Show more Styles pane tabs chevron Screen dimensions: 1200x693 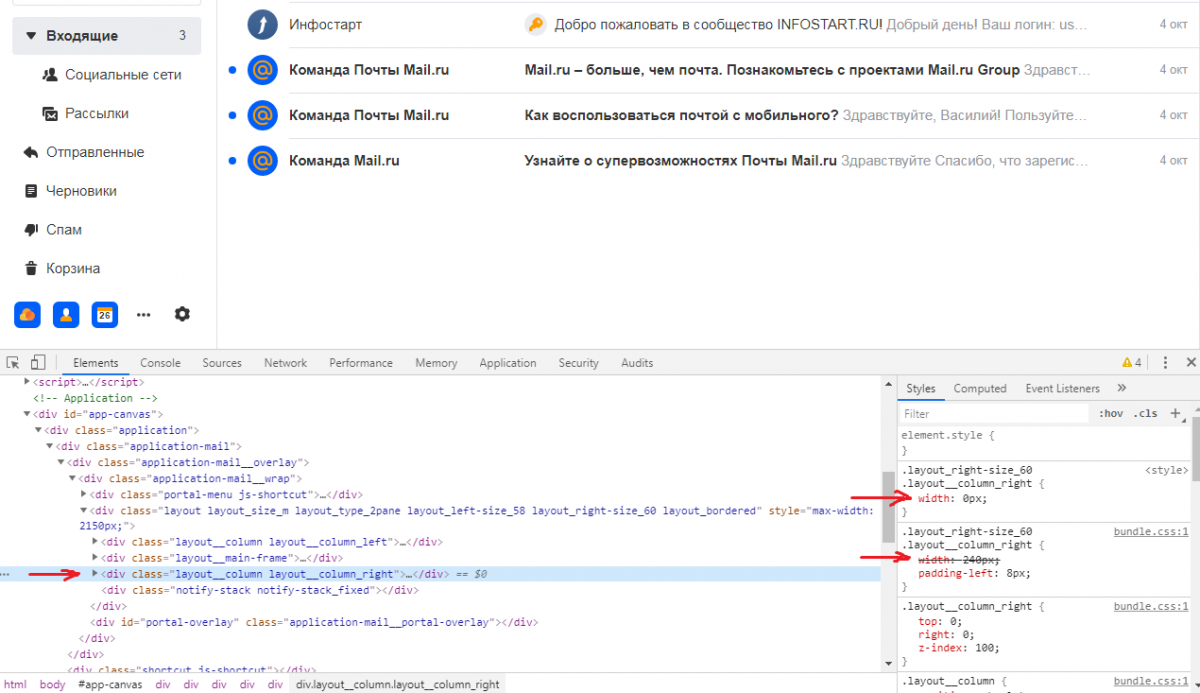1121,388
